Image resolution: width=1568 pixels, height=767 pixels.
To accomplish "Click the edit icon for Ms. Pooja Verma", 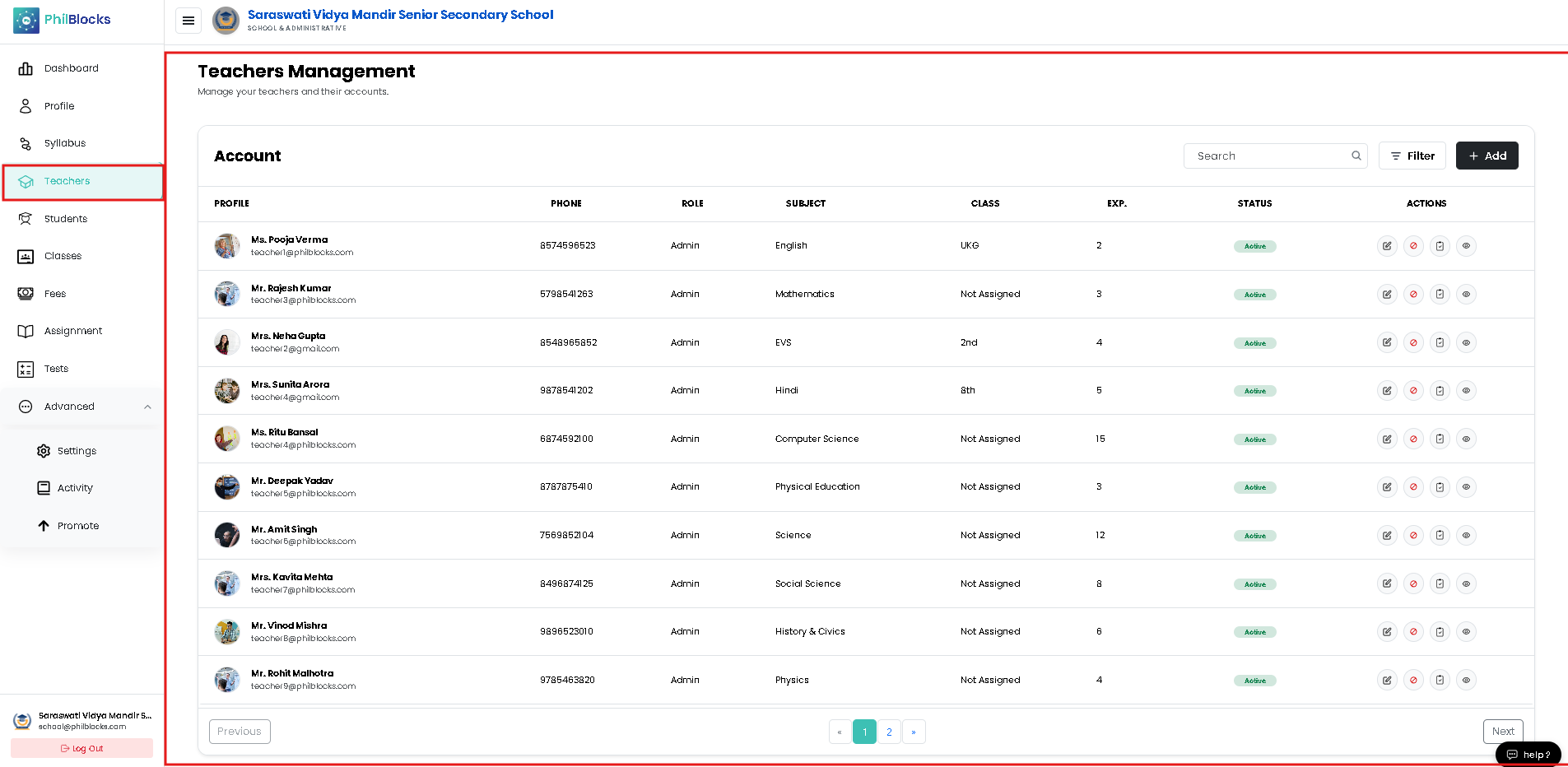I will pos(1387,246).
